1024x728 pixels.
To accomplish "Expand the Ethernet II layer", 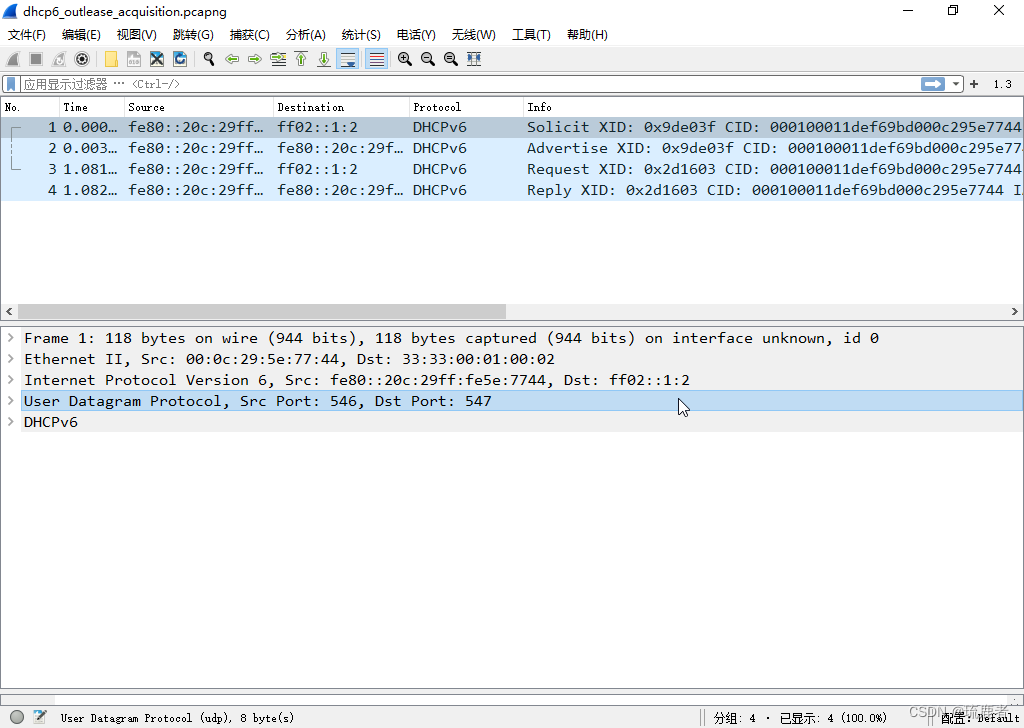I will pos(11,358).
